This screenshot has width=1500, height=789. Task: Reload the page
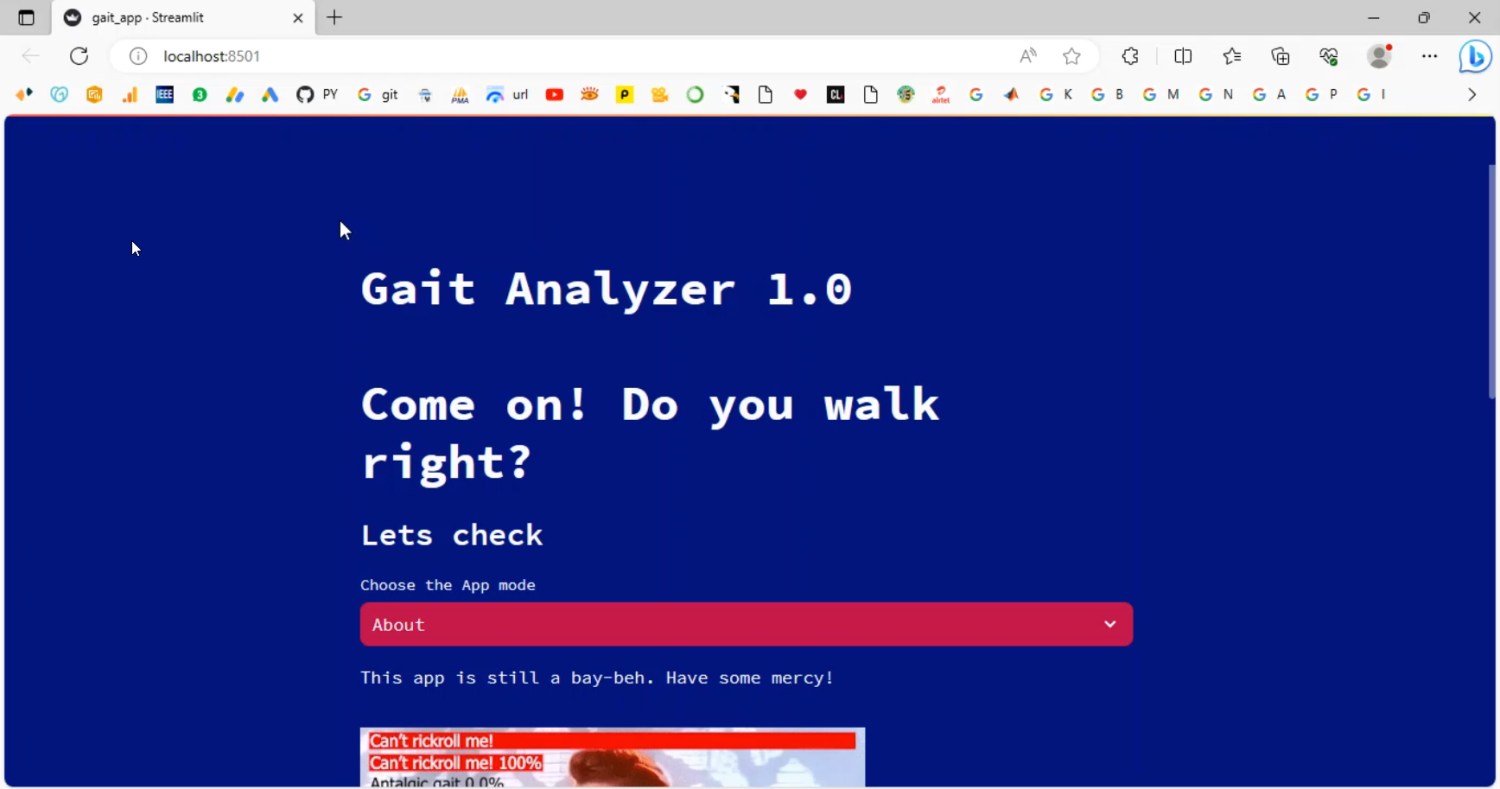[x=79, y=56]
